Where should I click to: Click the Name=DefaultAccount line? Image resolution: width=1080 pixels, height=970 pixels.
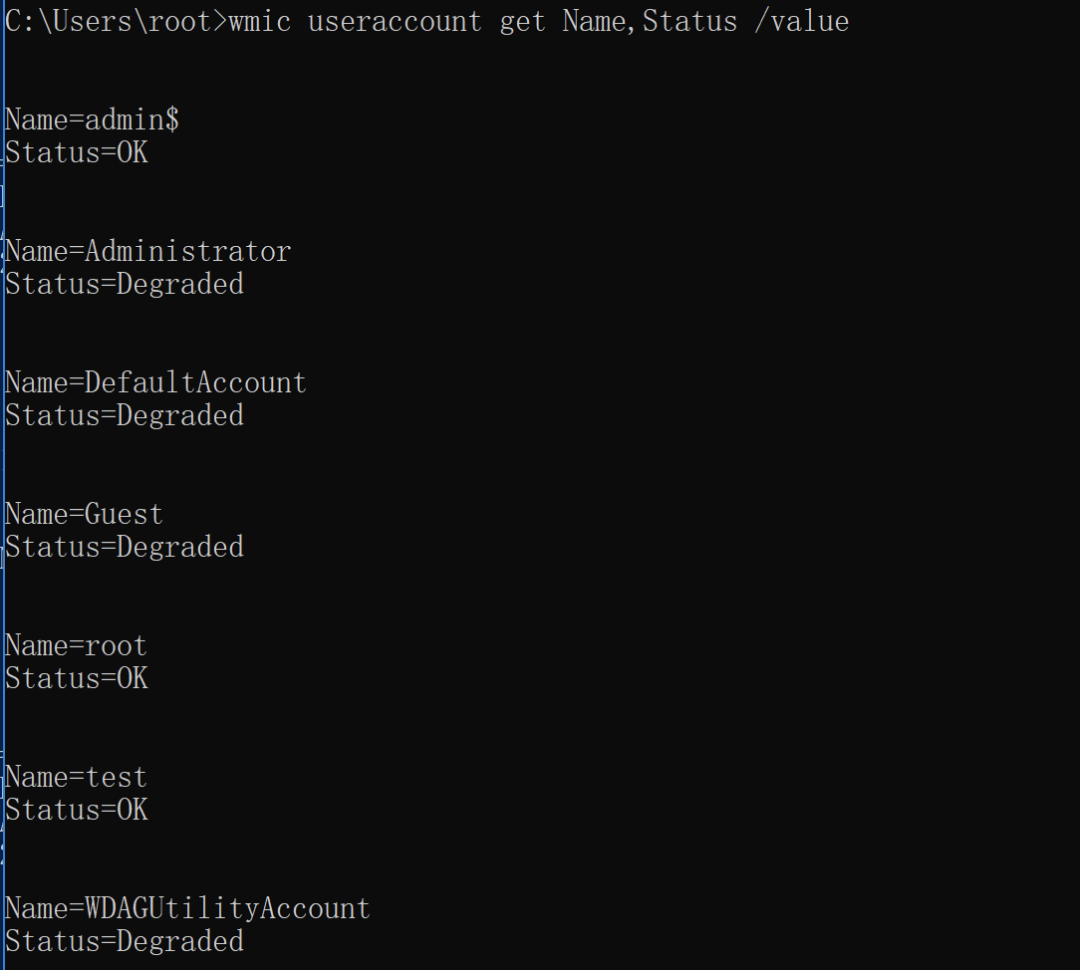coord(155,383)
